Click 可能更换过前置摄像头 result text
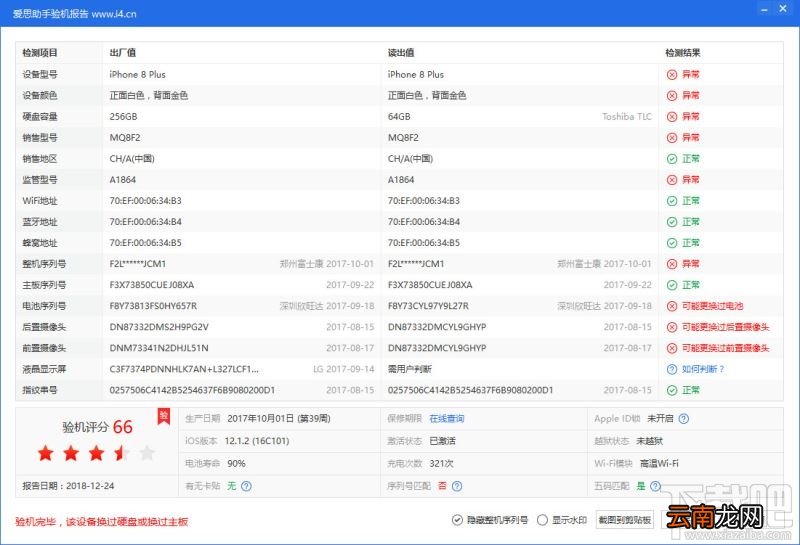This screenshot has height=545, width=800. point(726,348)
